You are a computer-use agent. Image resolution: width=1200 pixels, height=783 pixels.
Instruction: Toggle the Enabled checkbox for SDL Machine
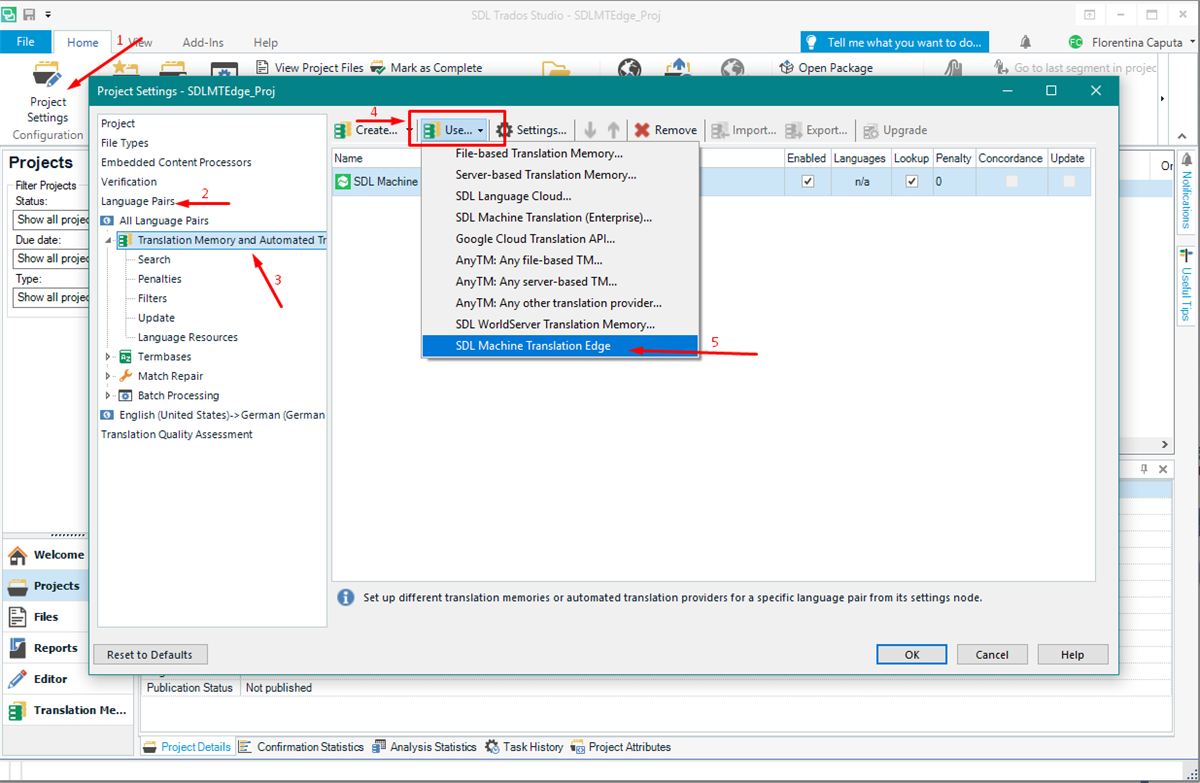[808, 182]
